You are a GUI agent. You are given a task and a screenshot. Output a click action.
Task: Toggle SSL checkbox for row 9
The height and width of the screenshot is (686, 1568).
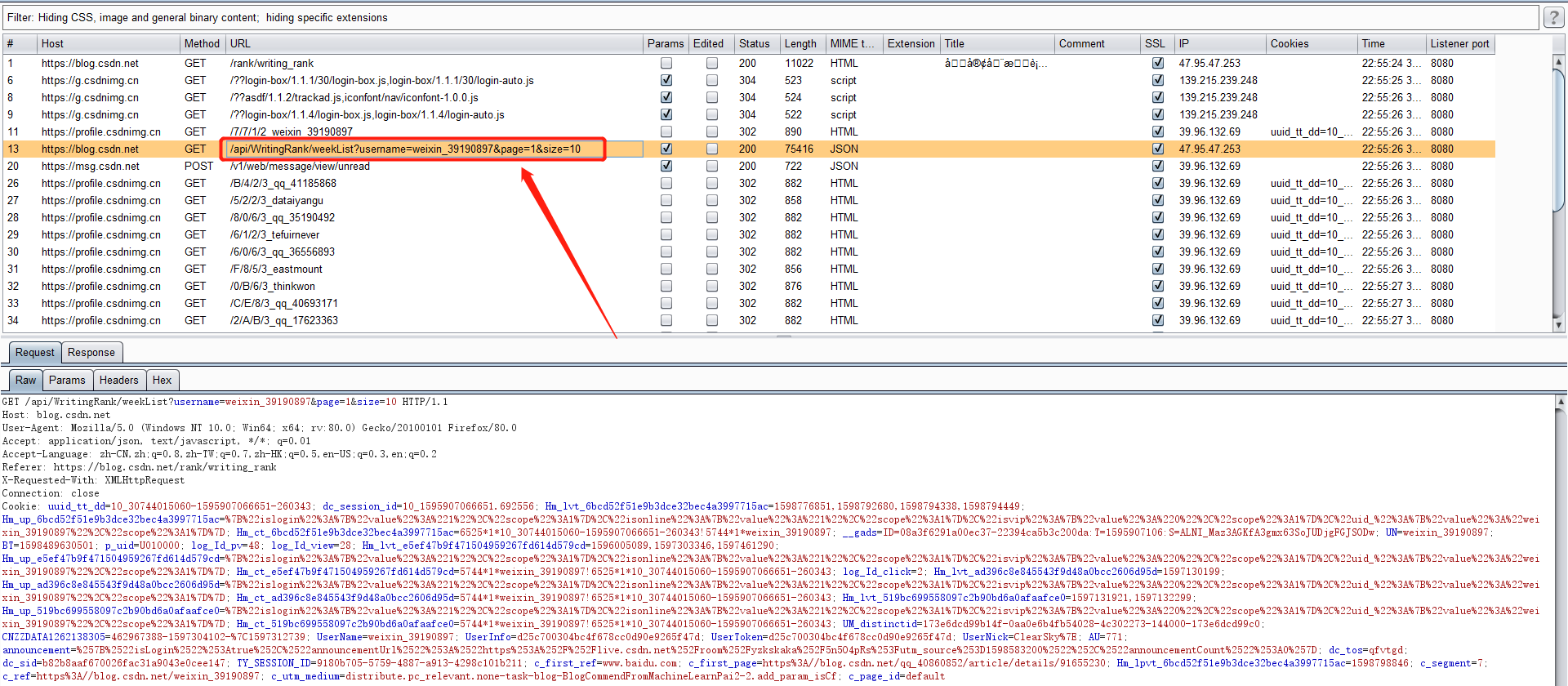point(1157,114)
